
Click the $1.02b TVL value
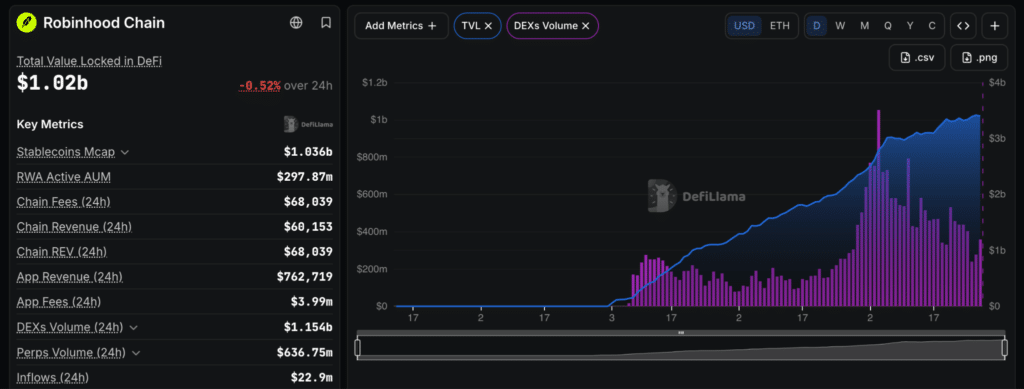coord(52,83)
